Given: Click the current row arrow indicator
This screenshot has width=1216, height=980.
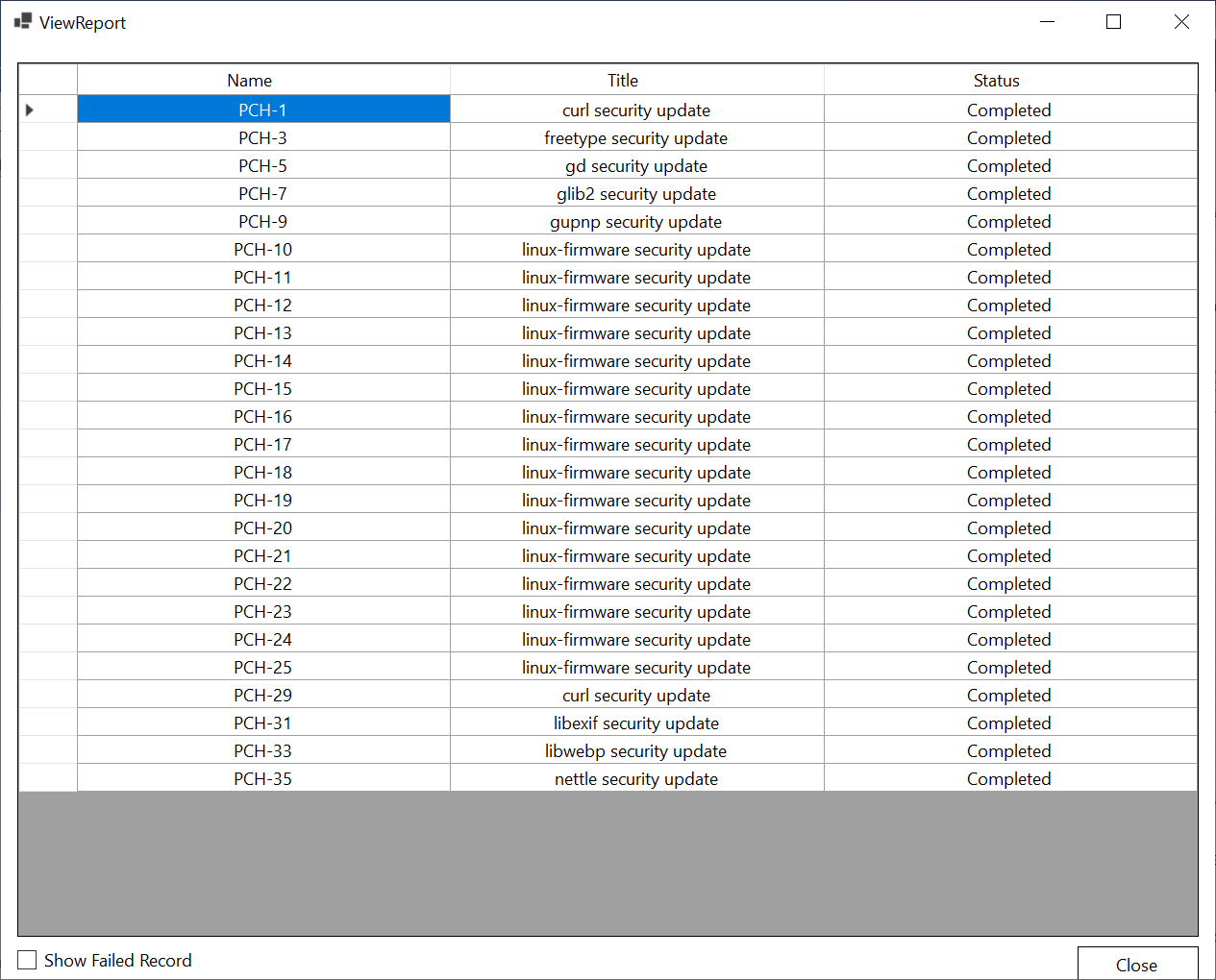Looking at the screenshot, I should pos(30,110).
